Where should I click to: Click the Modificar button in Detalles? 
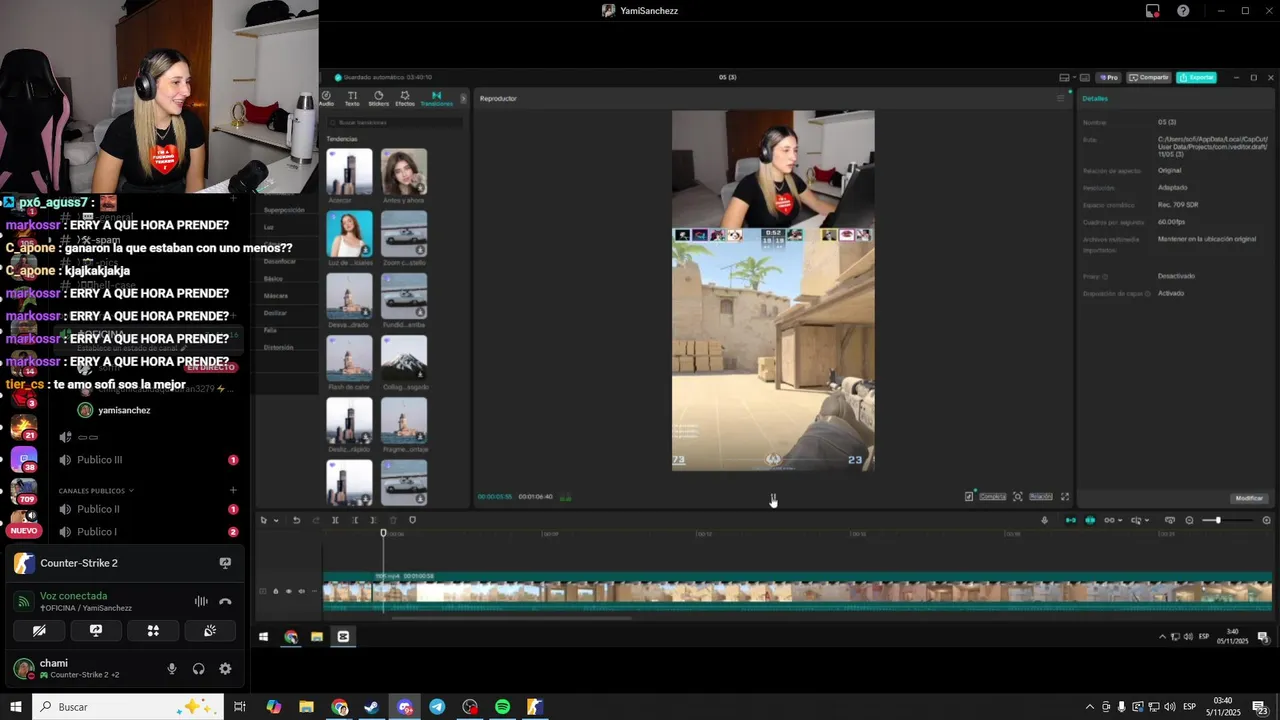click(x=1249, y=498)
